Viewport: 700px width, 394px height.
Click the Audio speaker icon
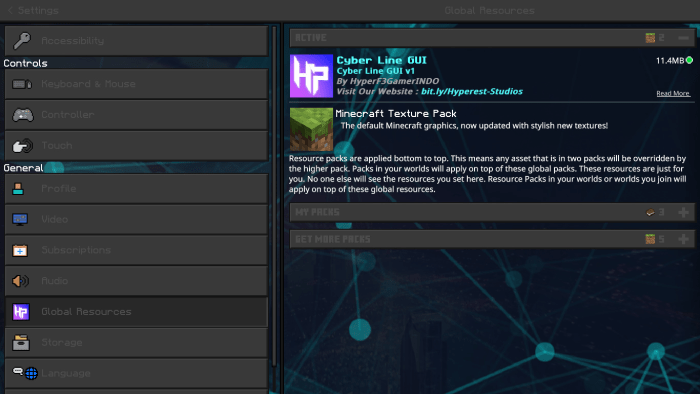tap(21, 281)
